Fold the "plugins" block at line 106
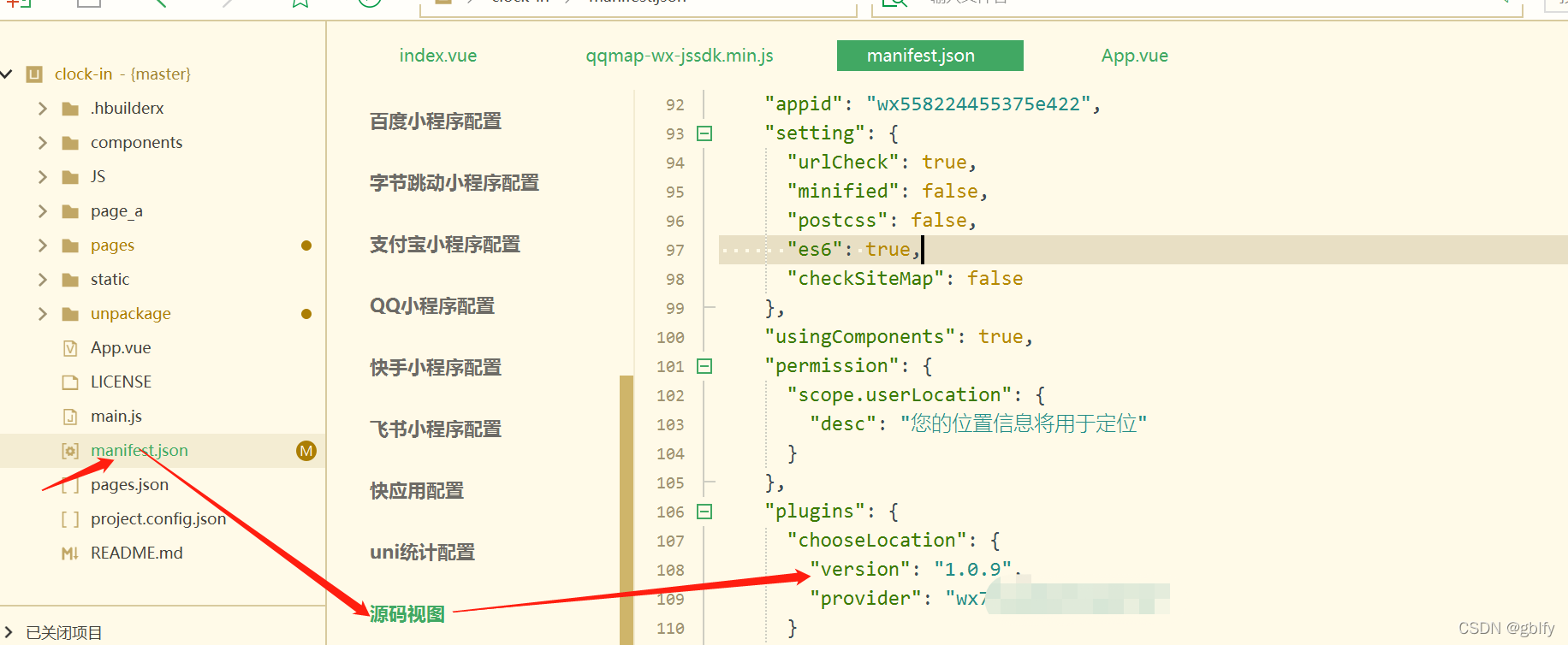Screen dimensions: 1568x645 click(704, 512)
